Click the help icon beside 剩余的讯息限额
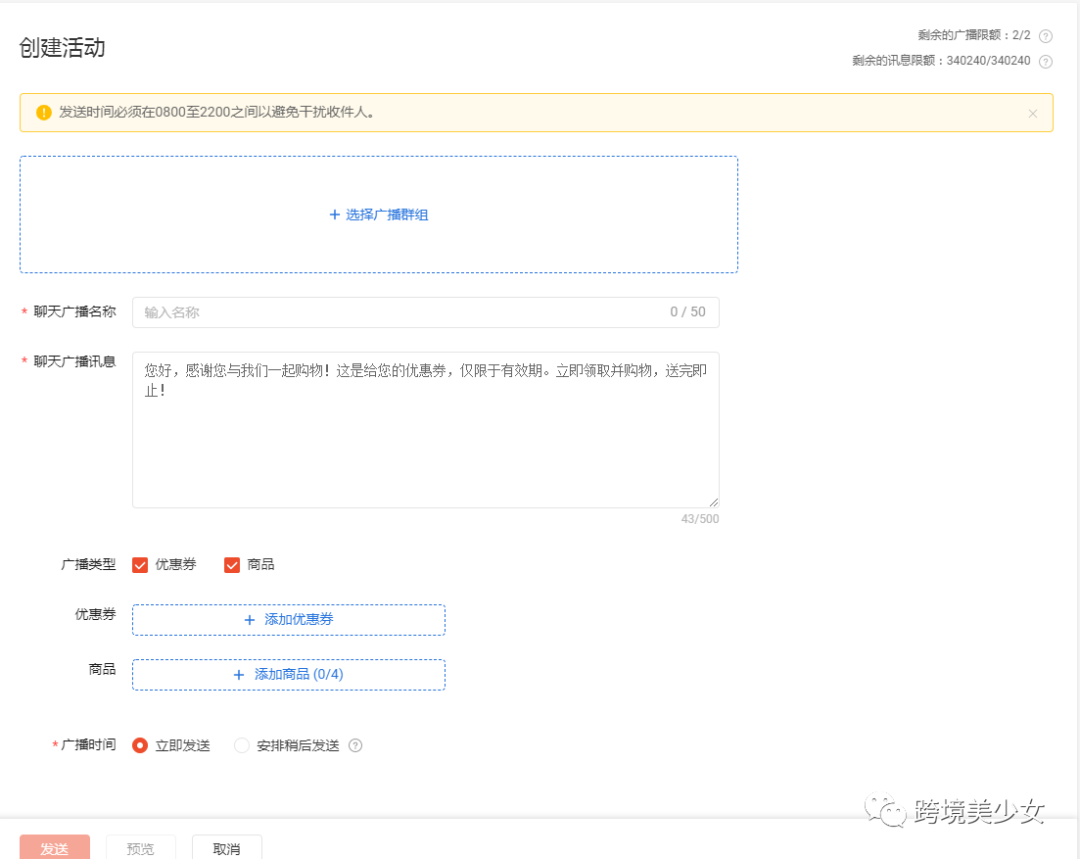This screenshot has width=1080, height=859. (1045, 61)
